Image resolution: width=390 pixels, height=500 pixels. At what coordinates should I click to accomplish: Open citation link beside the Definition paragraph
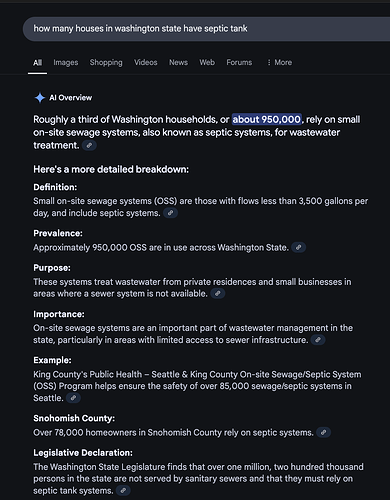click(170, 213)
